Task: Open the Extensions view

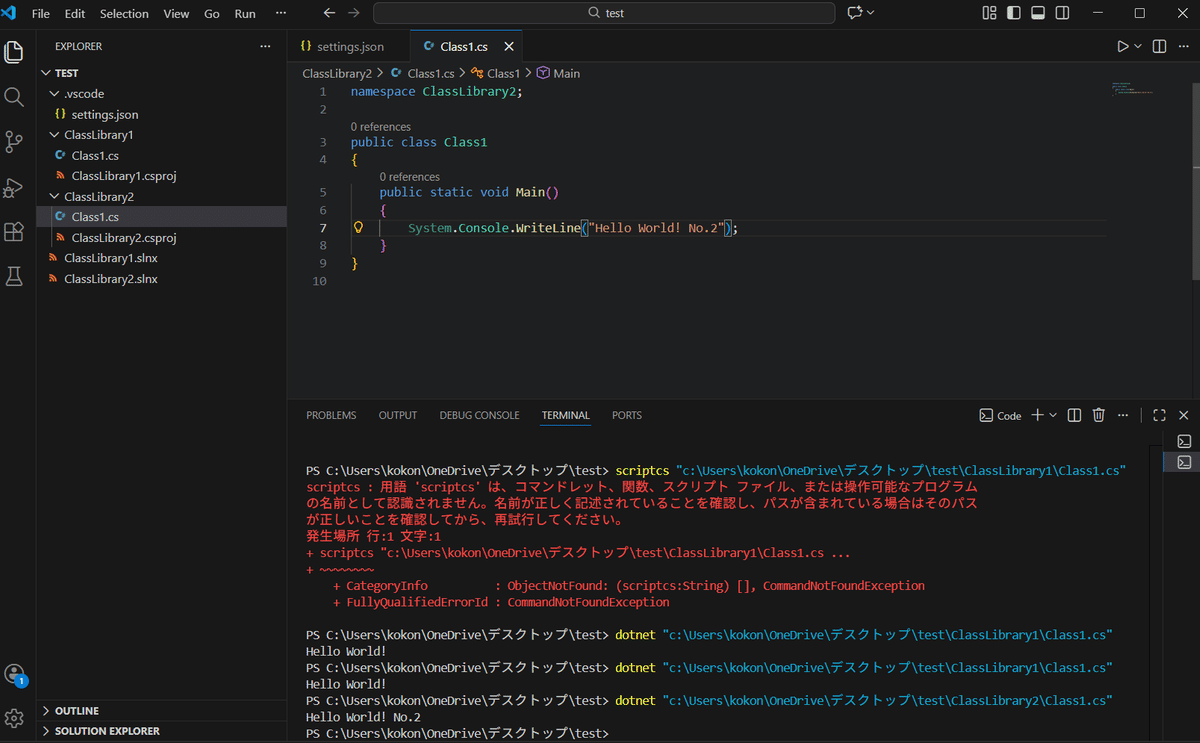Action: [14, 232]
